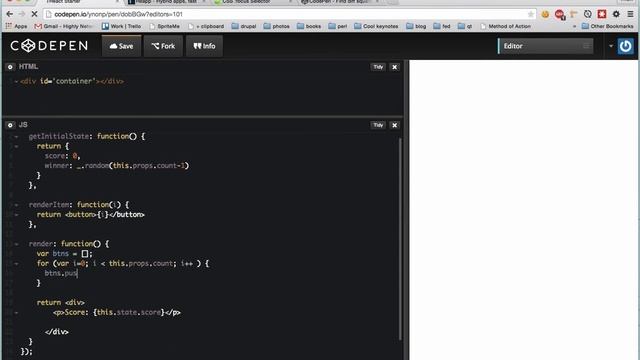Viewport: 640px width, 360px height.
Task: Click the container div line in HTML
Action: [72, 82]
